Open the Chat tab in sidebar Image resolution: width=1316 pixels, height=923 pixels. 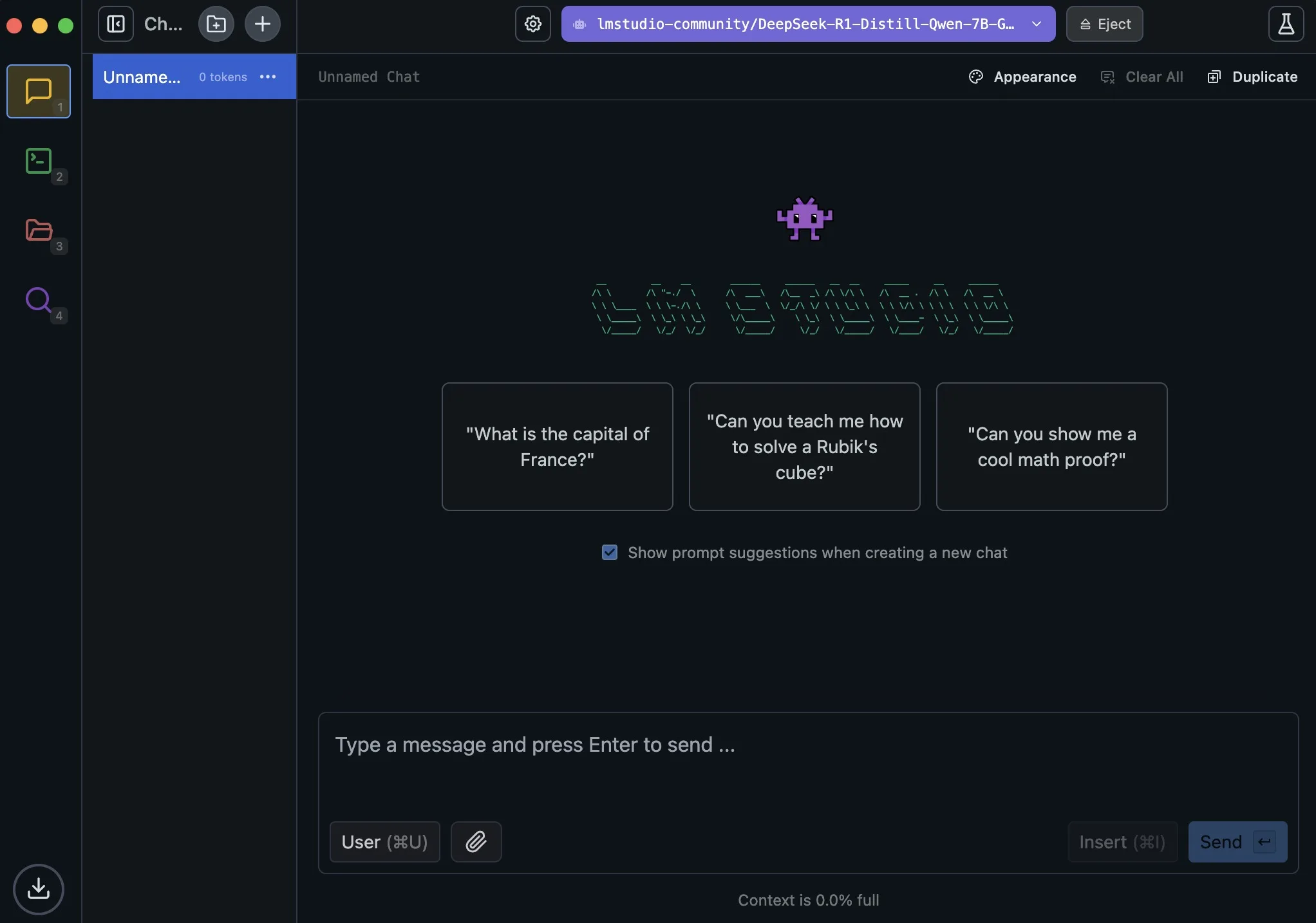coord(39,91)
